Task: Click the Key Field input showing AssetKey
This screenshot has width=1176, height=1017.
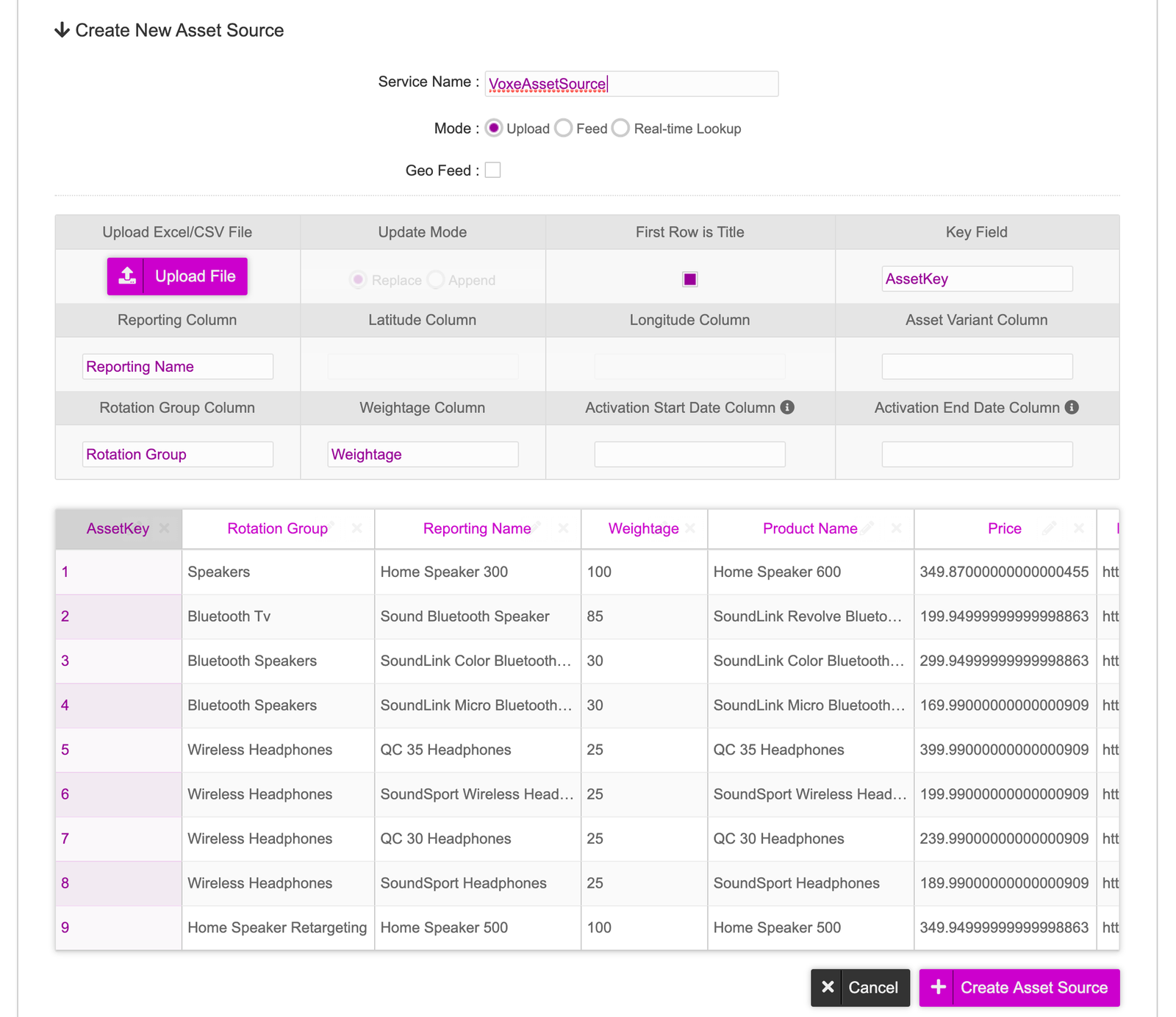Action: 976,279
